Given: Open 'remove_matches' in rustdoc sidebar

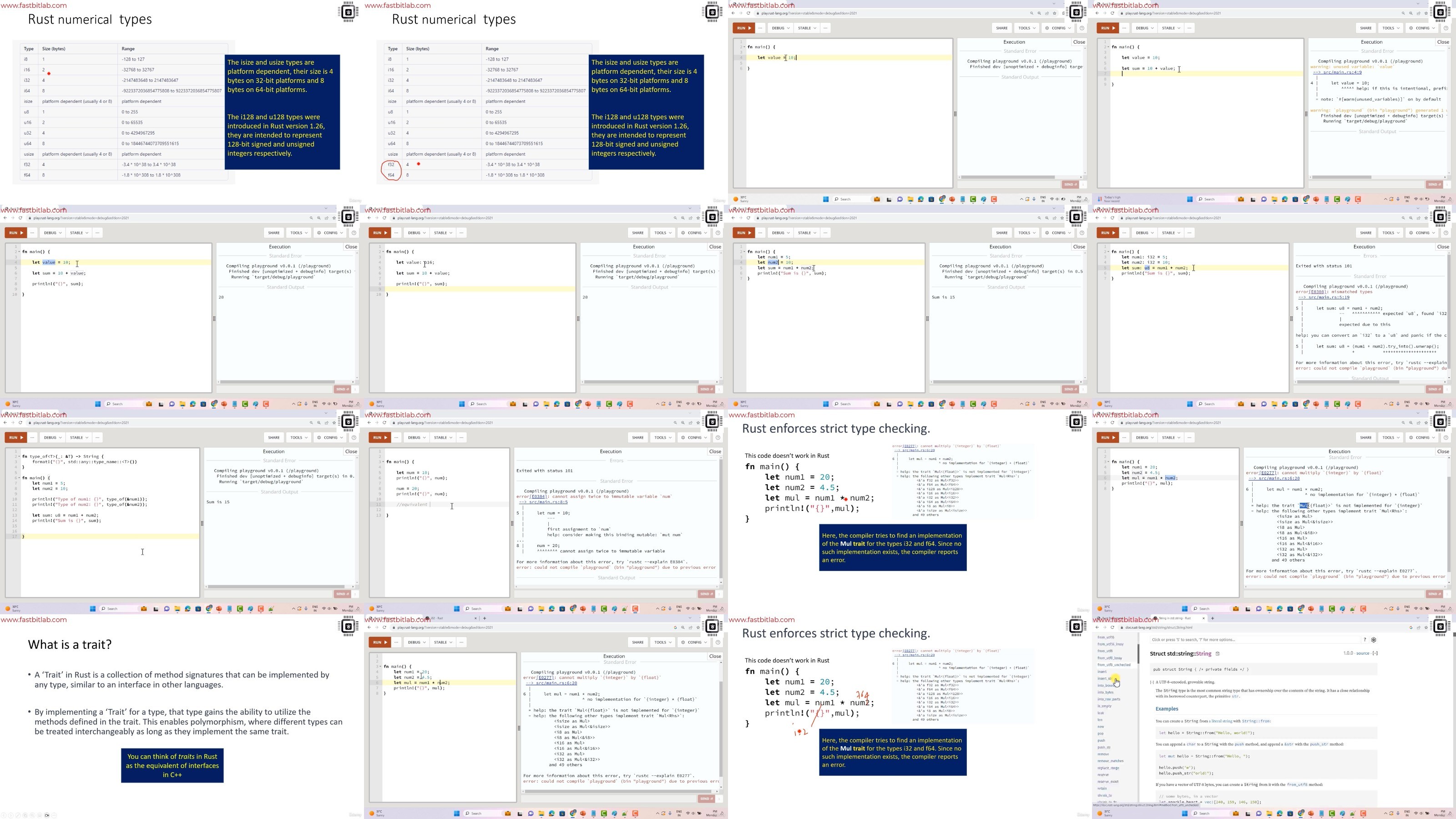Looking at the screenshot, I should click(x=1111, y=761).
